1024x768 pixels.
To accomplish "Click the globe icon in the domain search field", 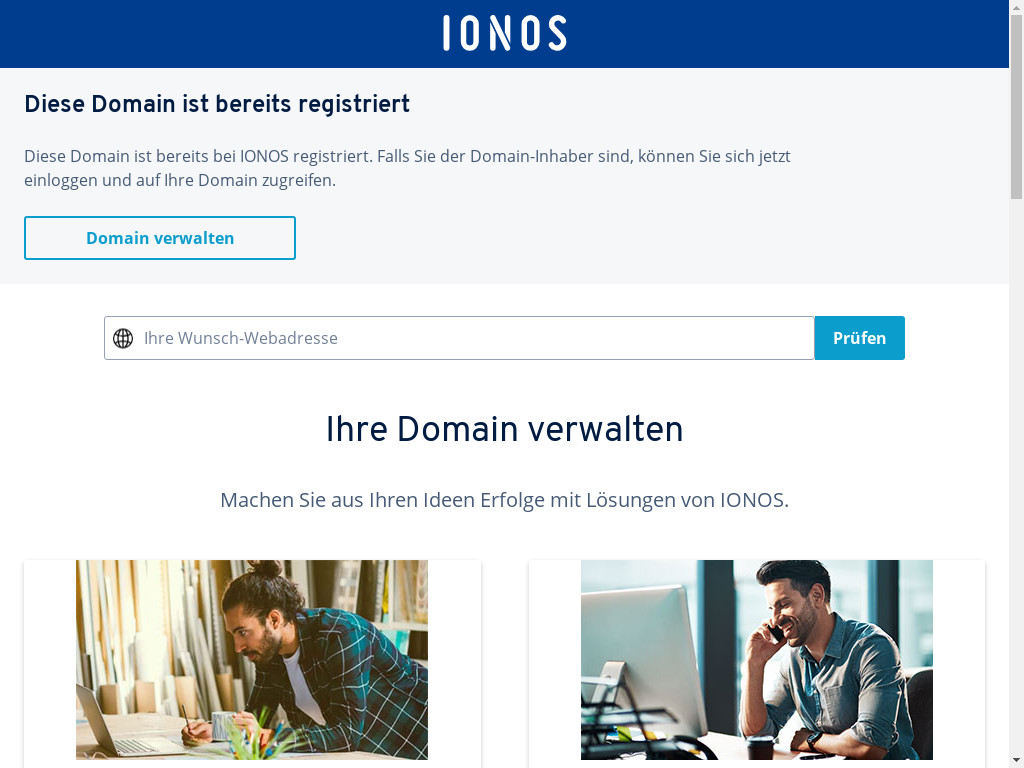I will (123, 338).
